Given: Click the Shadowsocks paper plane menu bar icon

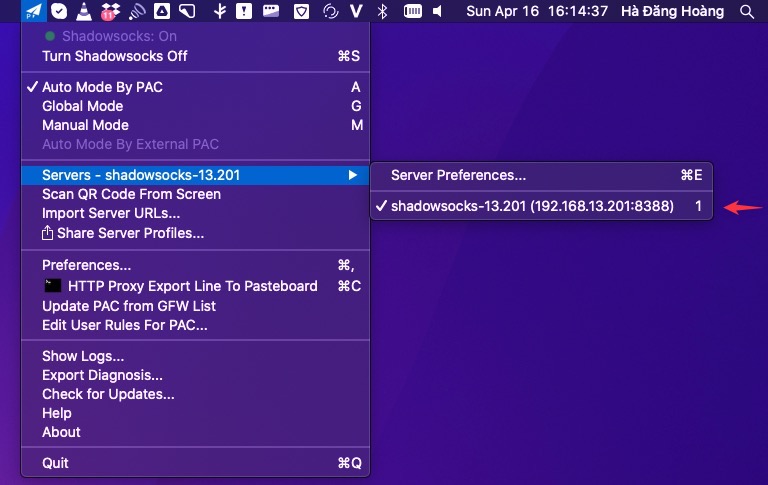Looking at the screenshot, I should 34,11.
